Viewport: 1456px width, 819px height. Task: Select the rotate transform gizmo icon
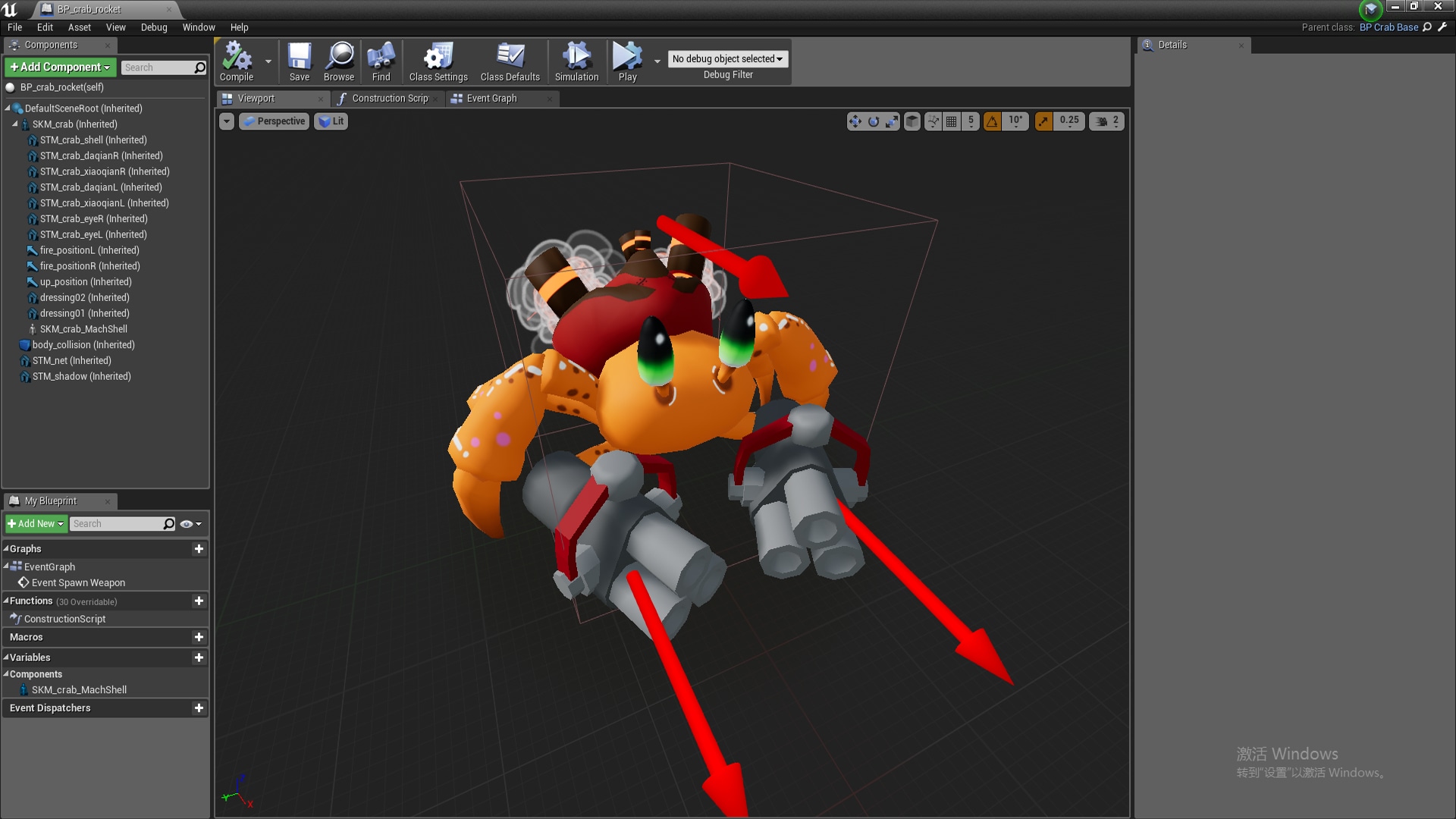point(874,121)
